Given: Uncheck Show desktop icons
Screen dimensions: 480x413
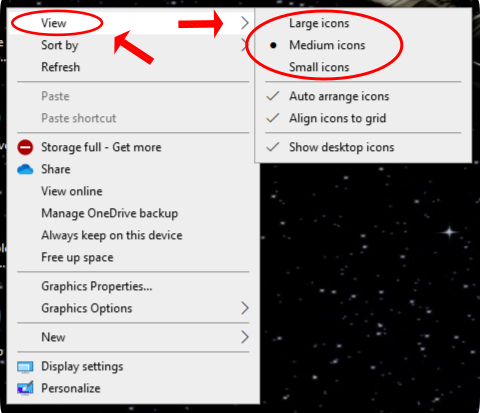Looking at the screenshot, I should click(341, 147).
